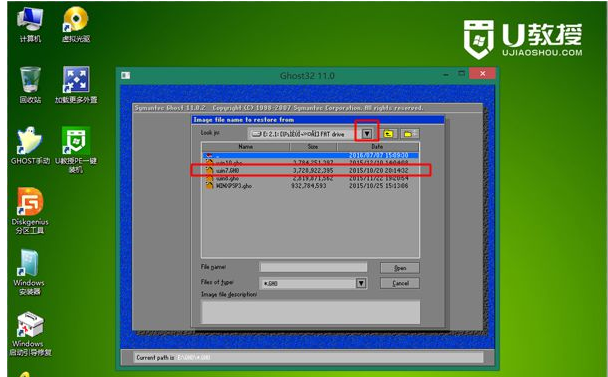Click the Open button
This screenshot has height=377, width=608.
(x=400, y=268)
